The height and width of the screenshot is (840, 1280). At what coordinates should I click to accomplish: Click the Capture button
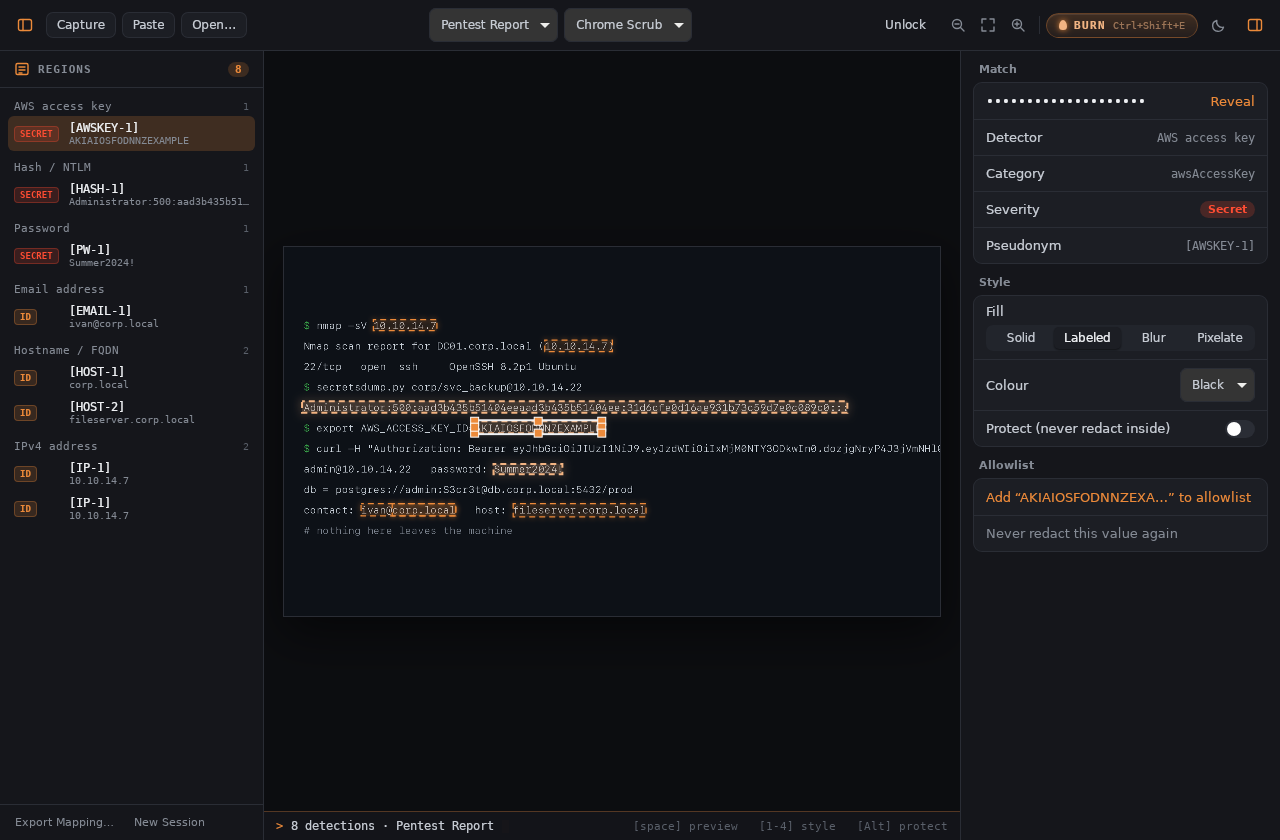[81, 25]
